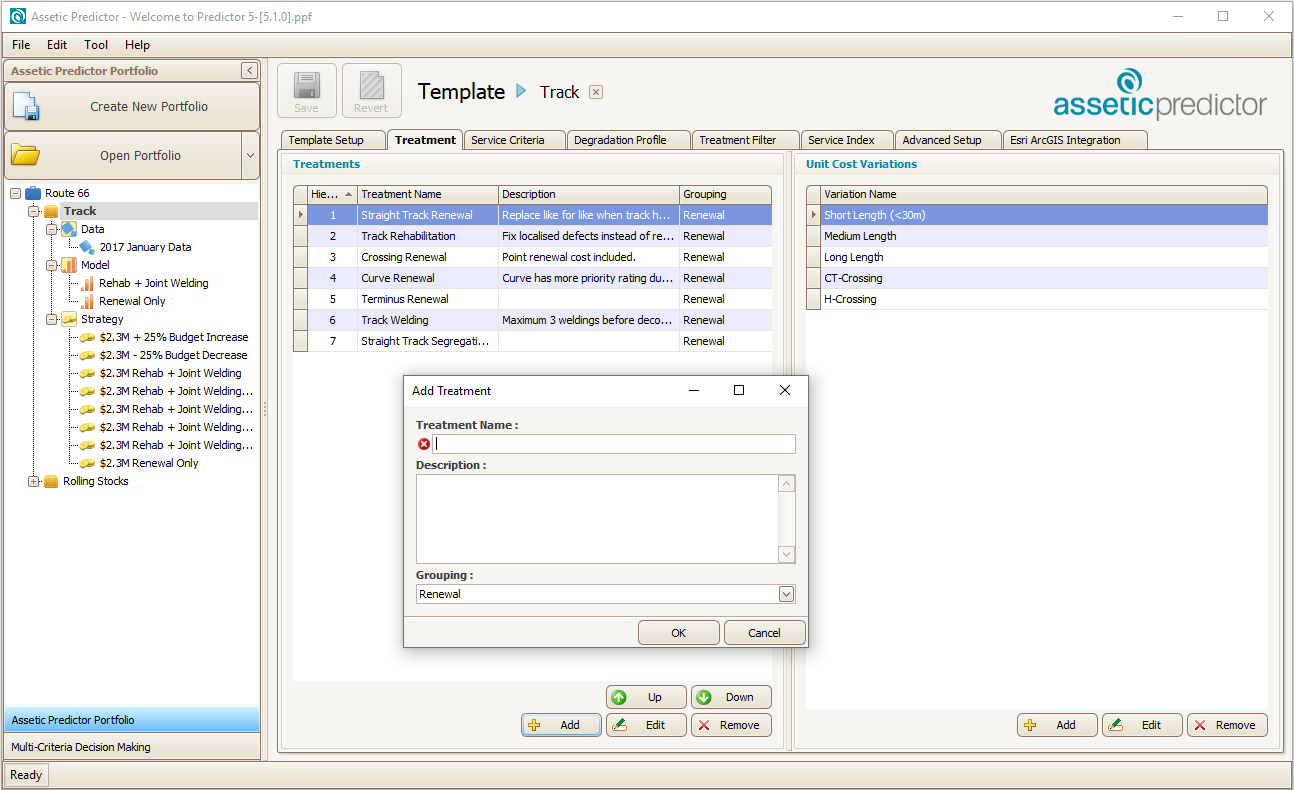Collapse the portfolio sidebar panel arrow
1294x790 pixels.
tap(249, 71)
